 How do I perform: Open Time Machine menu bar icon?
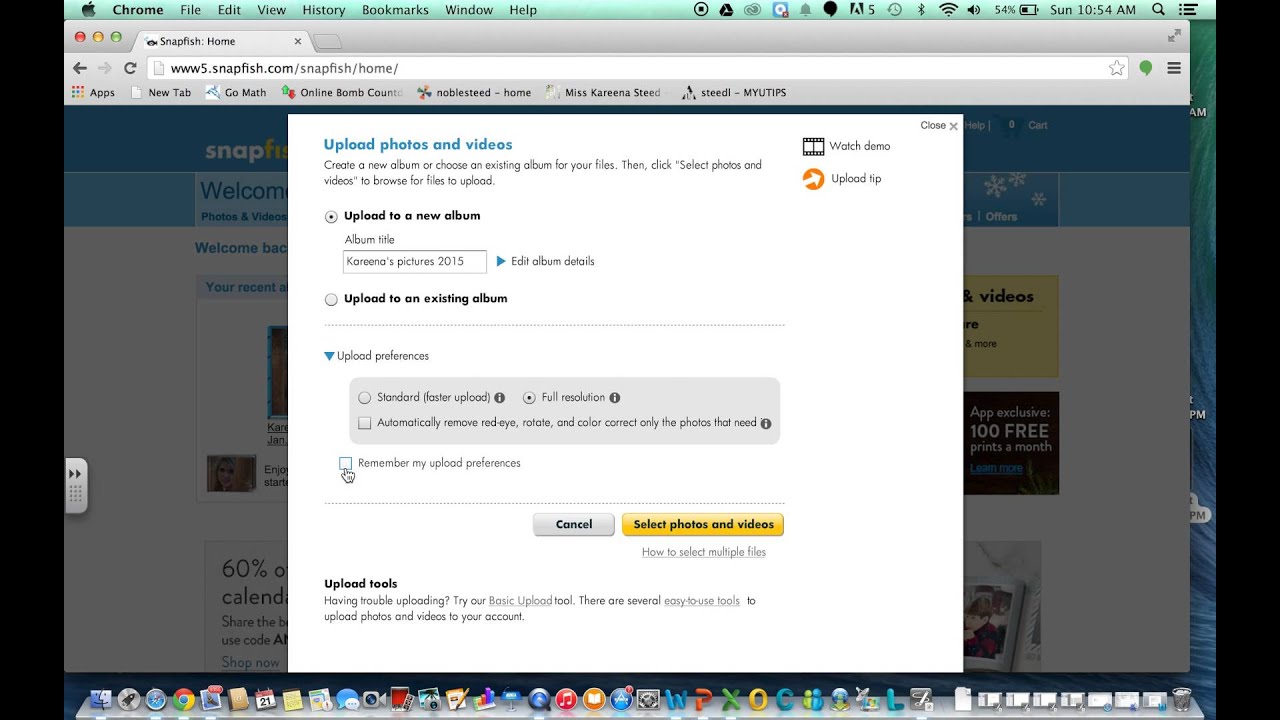coord(894,10)
